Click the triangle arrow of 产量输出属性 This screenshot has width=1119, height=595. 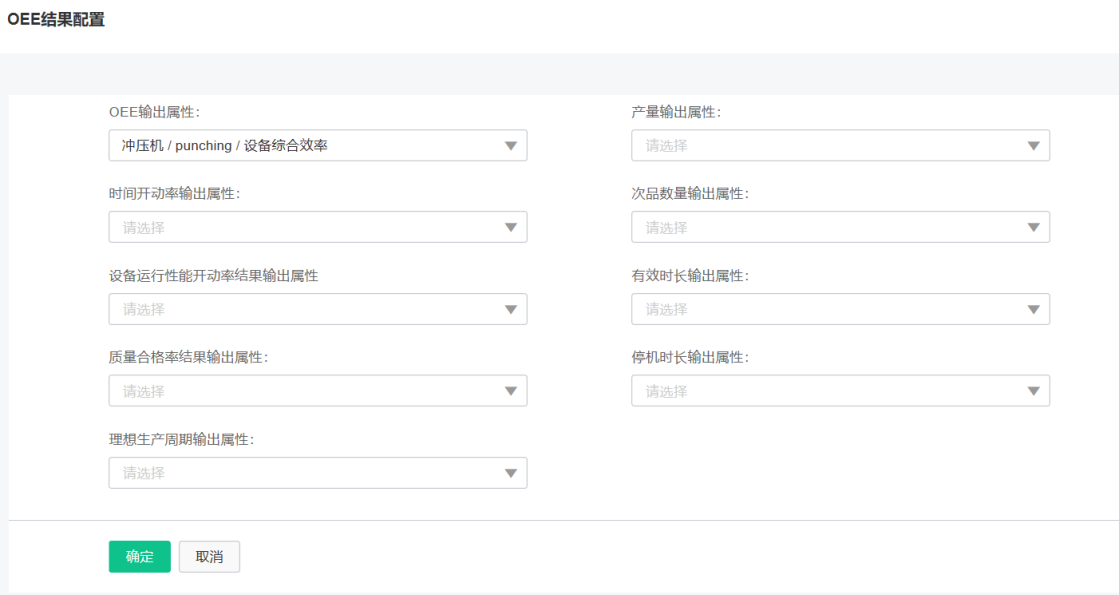tap(1033, 146)
